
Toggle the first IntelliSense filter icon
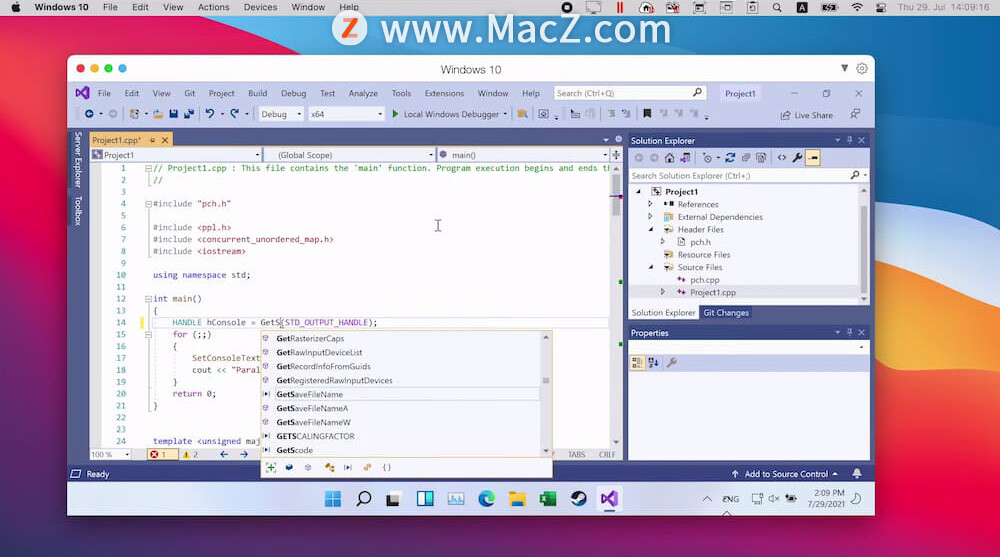coord(270,467)
